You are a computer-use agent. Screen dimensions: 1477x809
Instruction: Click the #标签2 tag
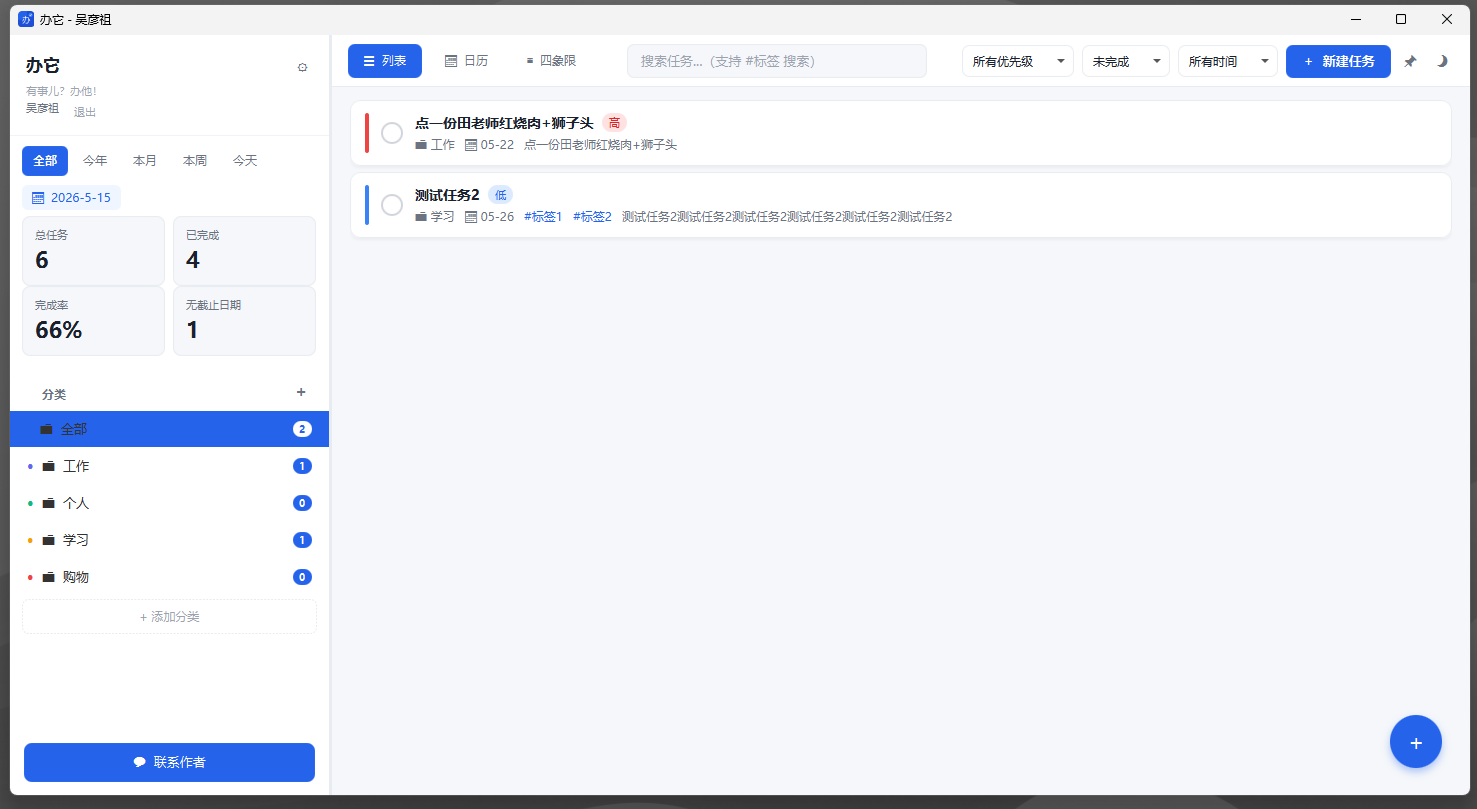(592, 217)
